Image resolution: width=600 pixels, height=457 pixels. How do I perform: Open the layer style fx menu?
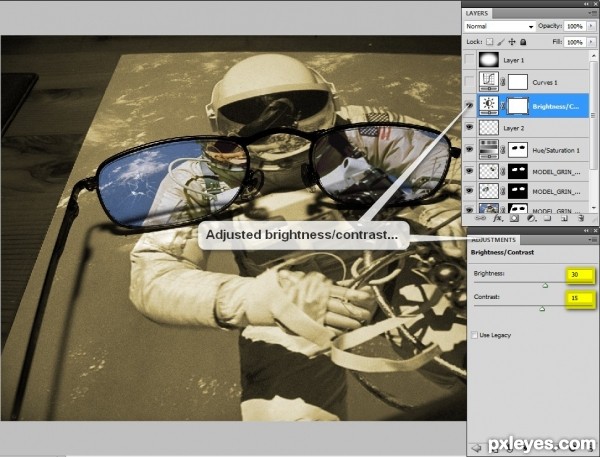(x=497, y=218)
